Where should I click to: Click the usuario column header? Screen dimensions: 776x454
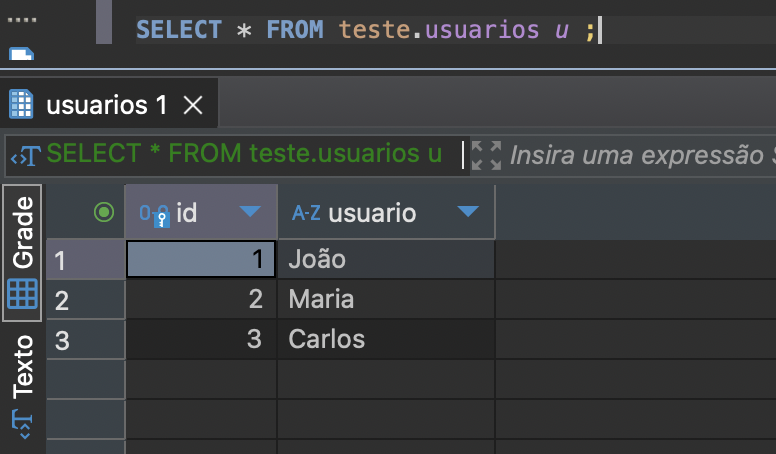(387, 212)
